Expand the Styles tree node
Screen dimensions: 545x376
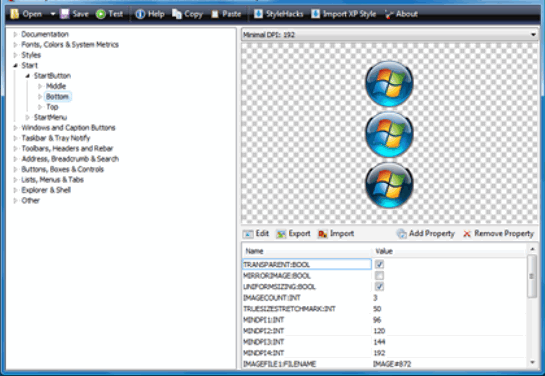coord(15,55)
